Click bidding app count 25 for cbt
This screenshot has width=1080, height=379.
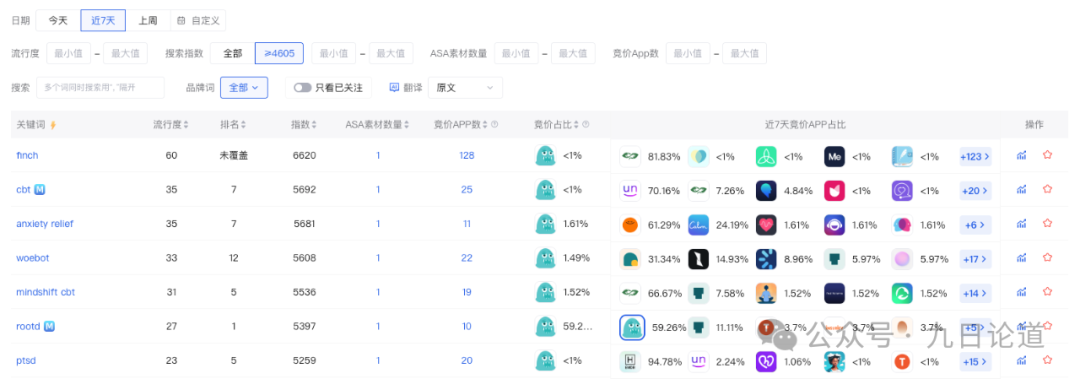(467, 189)
